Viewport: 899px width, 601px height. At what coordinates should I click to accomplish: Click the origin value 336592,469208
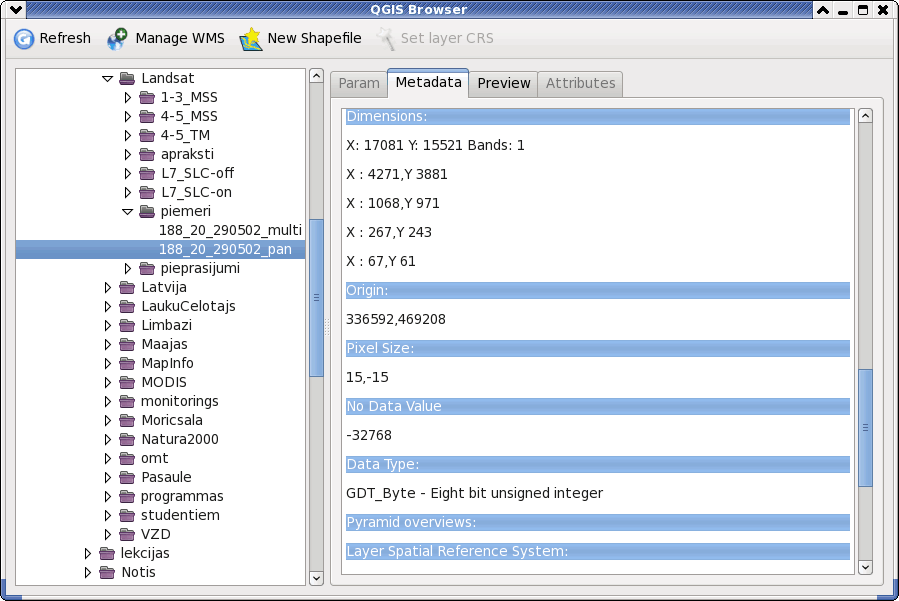coord(396,319)
